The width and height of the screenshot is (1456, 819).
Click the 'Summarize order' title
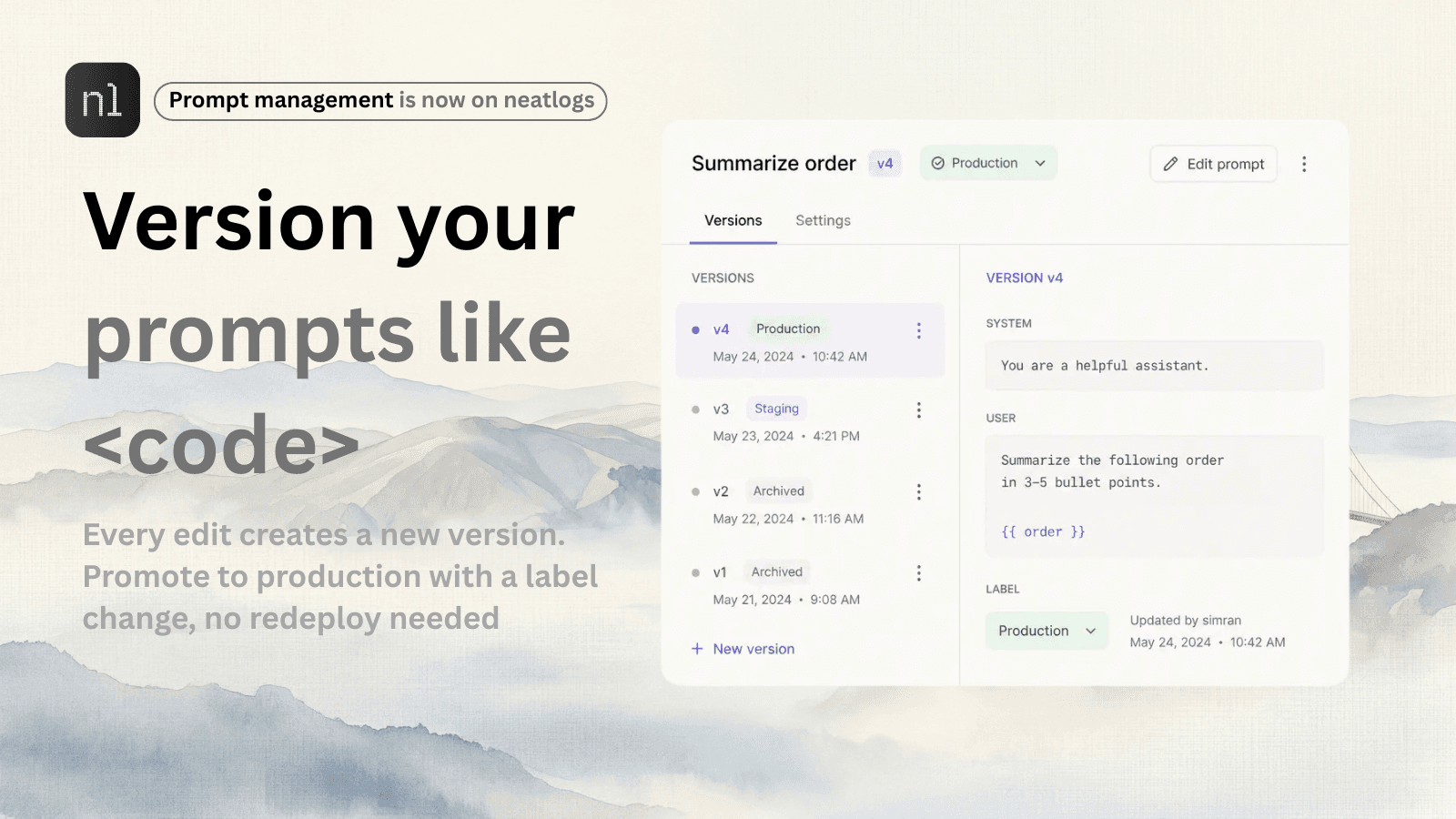point(773,164)
